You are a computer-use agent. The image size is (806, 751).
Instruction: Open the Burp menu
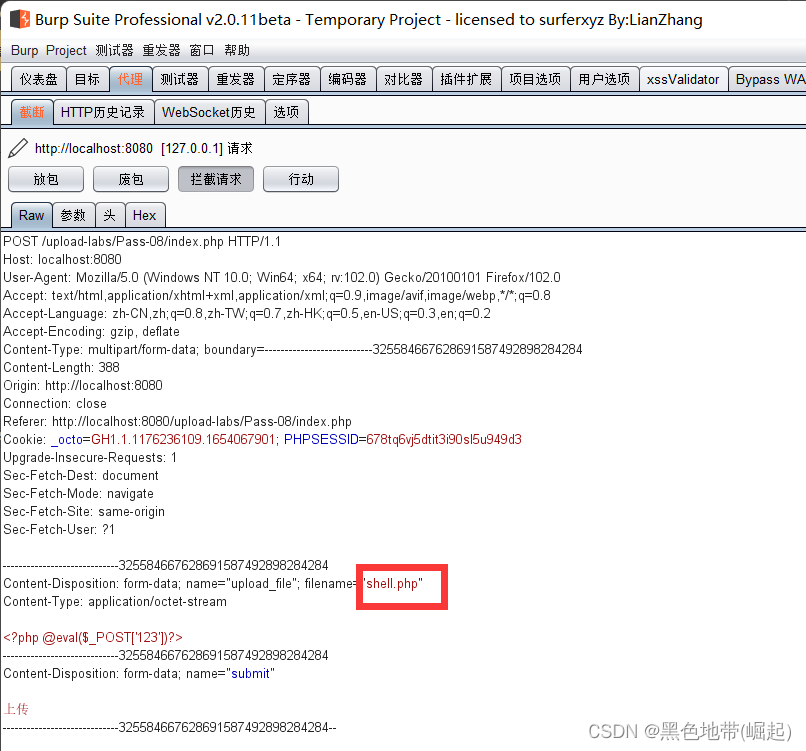25,50
